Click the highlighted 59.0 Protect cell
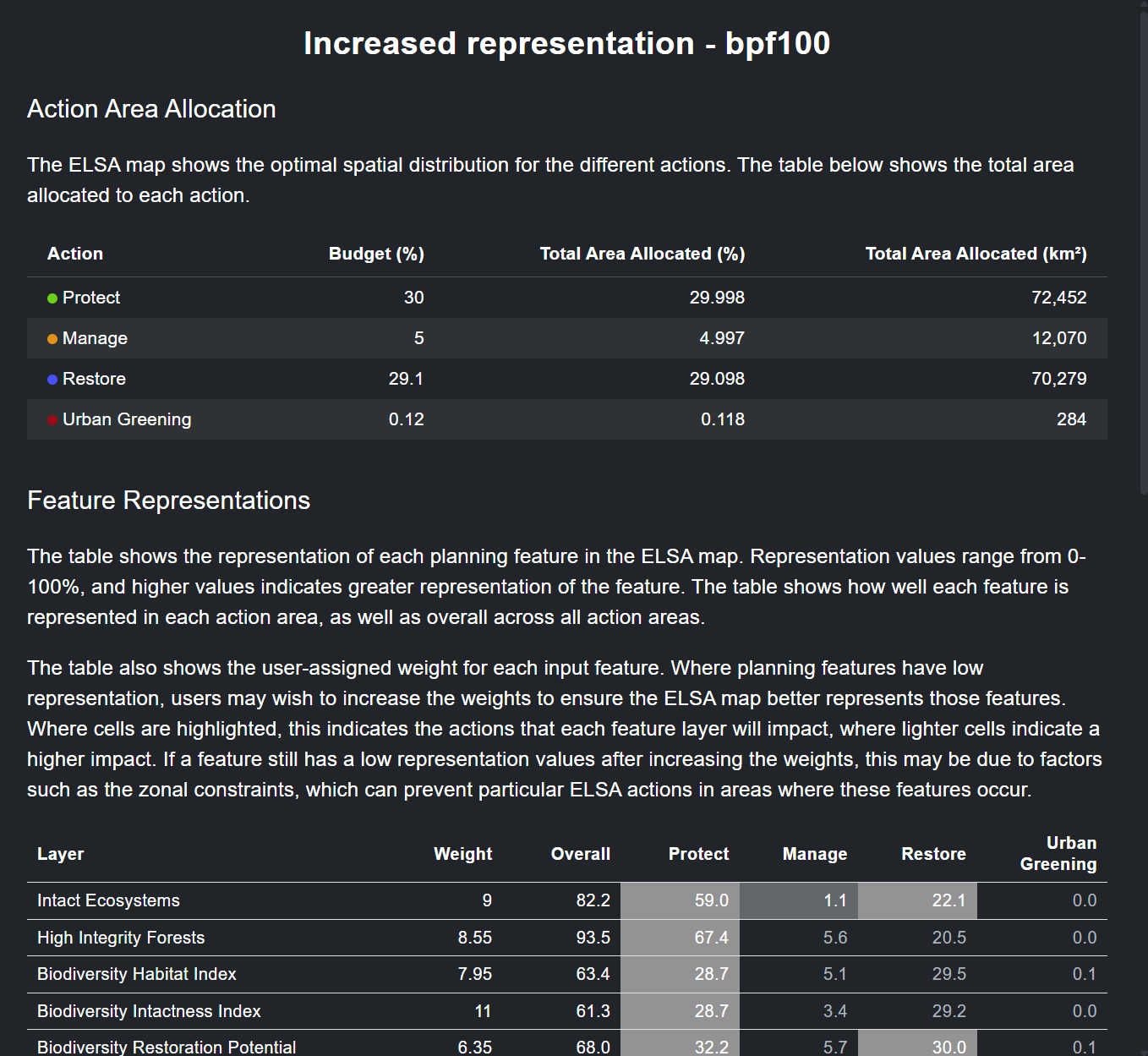 (x=681, y=900)
